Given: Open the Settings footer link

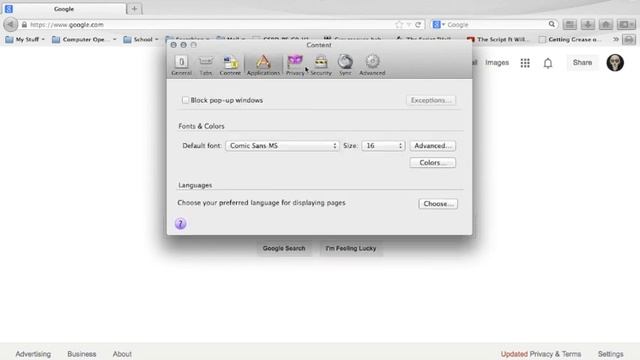Looking at the screenshot, I should 611,354.
